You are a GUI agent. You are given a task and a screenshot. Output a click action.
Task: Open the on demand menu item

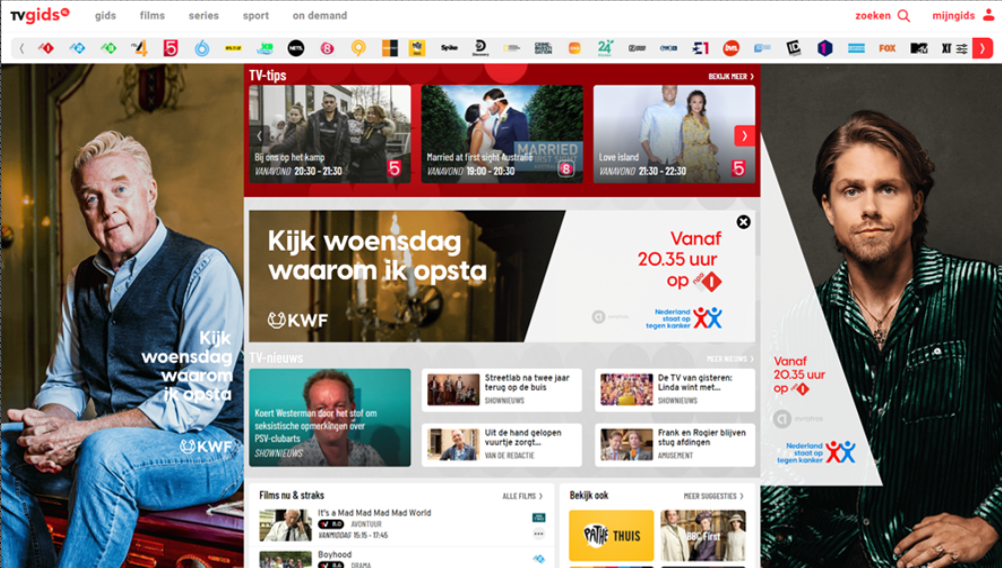(320, 15)
